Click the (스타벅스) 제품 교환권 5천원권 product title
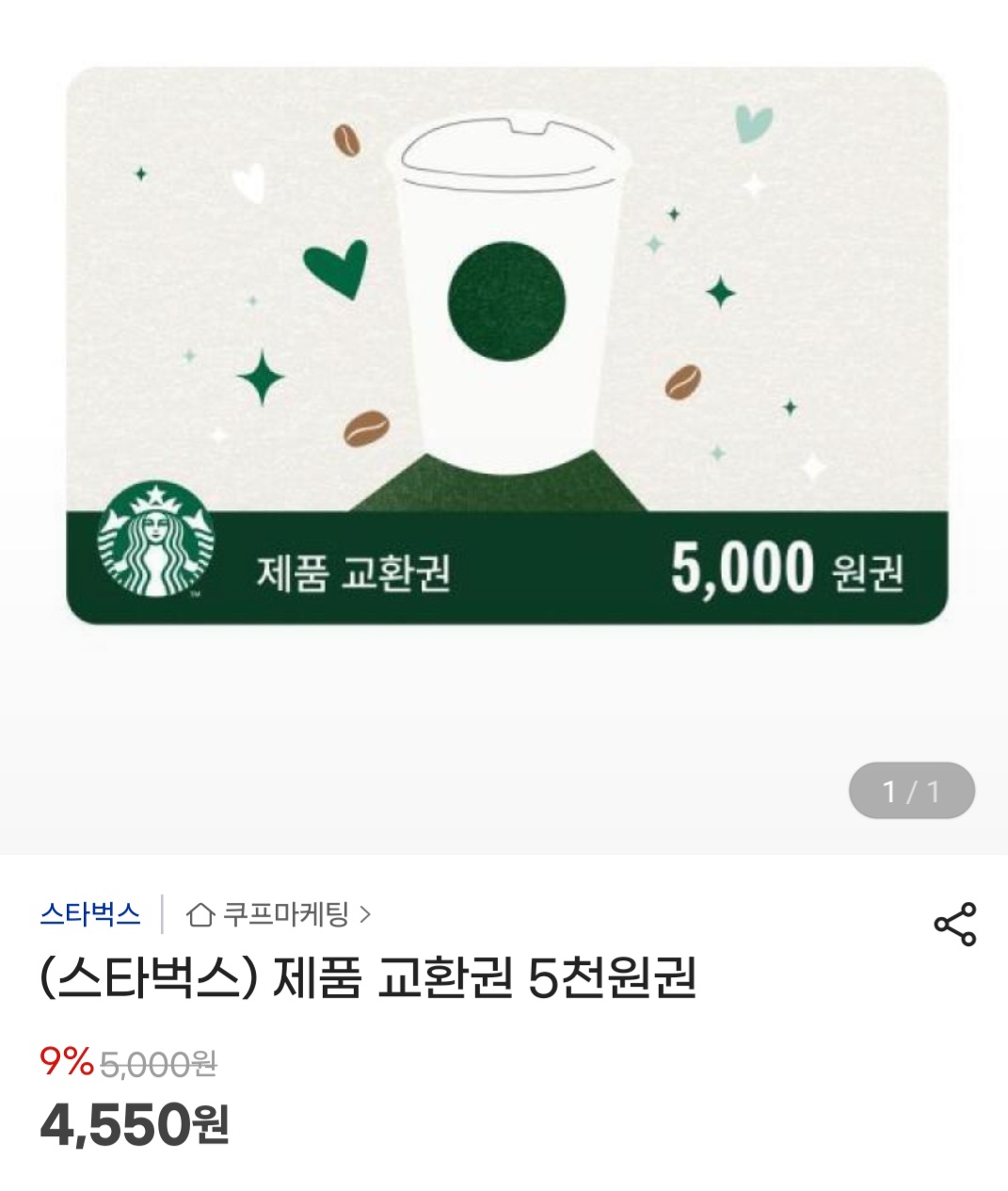 (x=368, y=979)
